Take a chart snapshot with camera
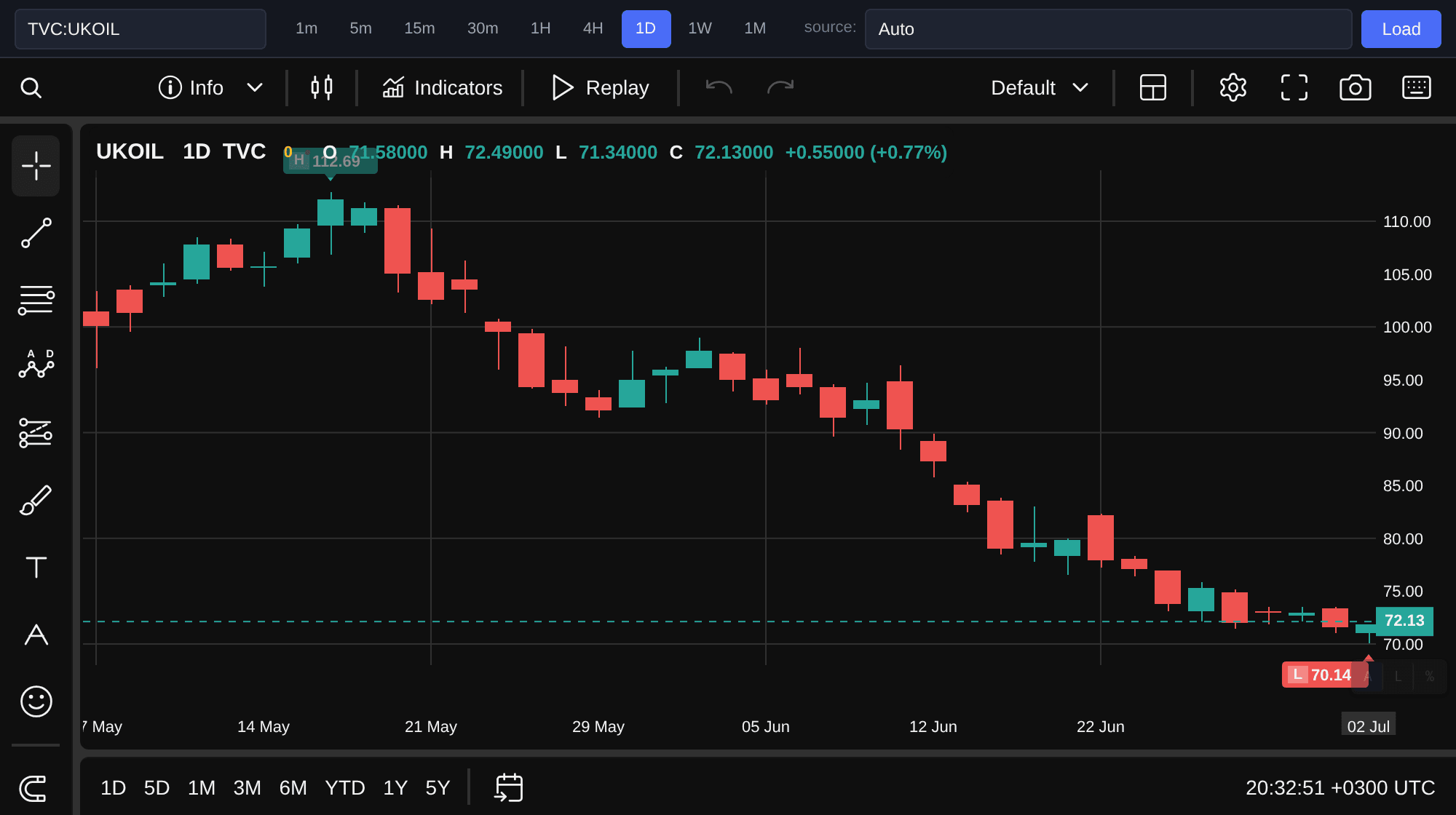 click(1356, 88)
